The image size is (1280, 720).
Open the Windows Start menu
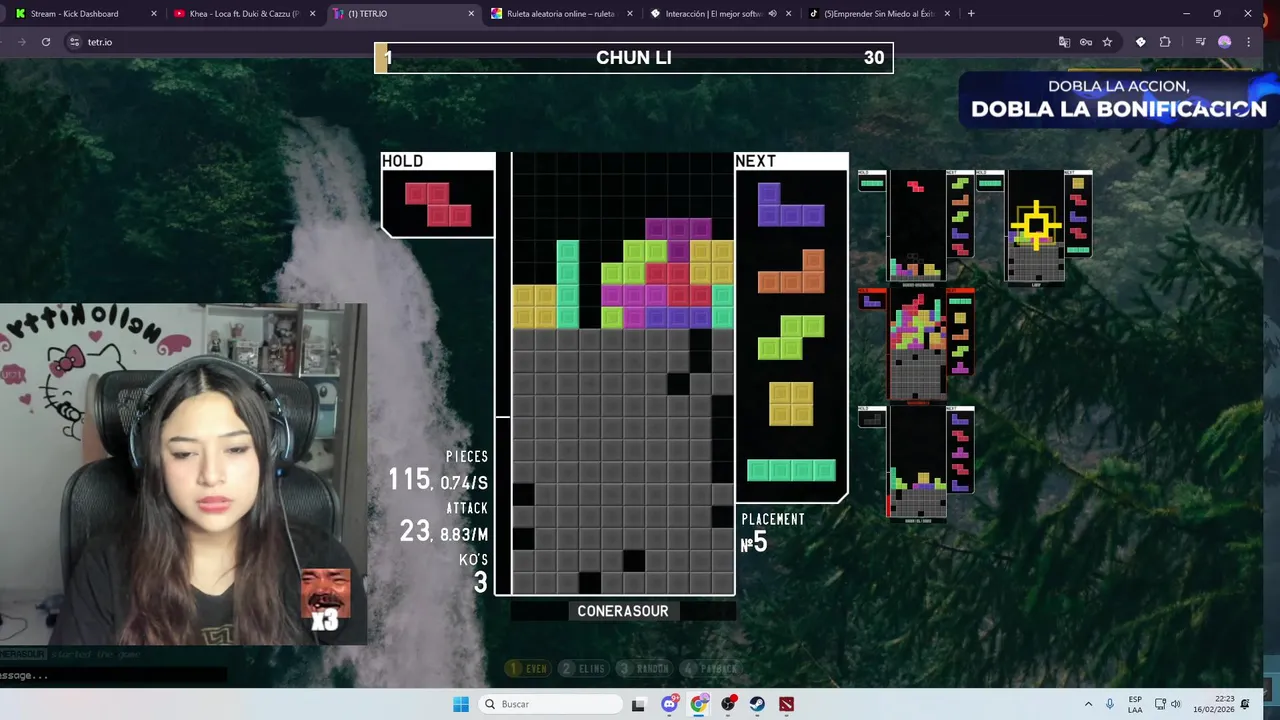(x=461, y=704)
